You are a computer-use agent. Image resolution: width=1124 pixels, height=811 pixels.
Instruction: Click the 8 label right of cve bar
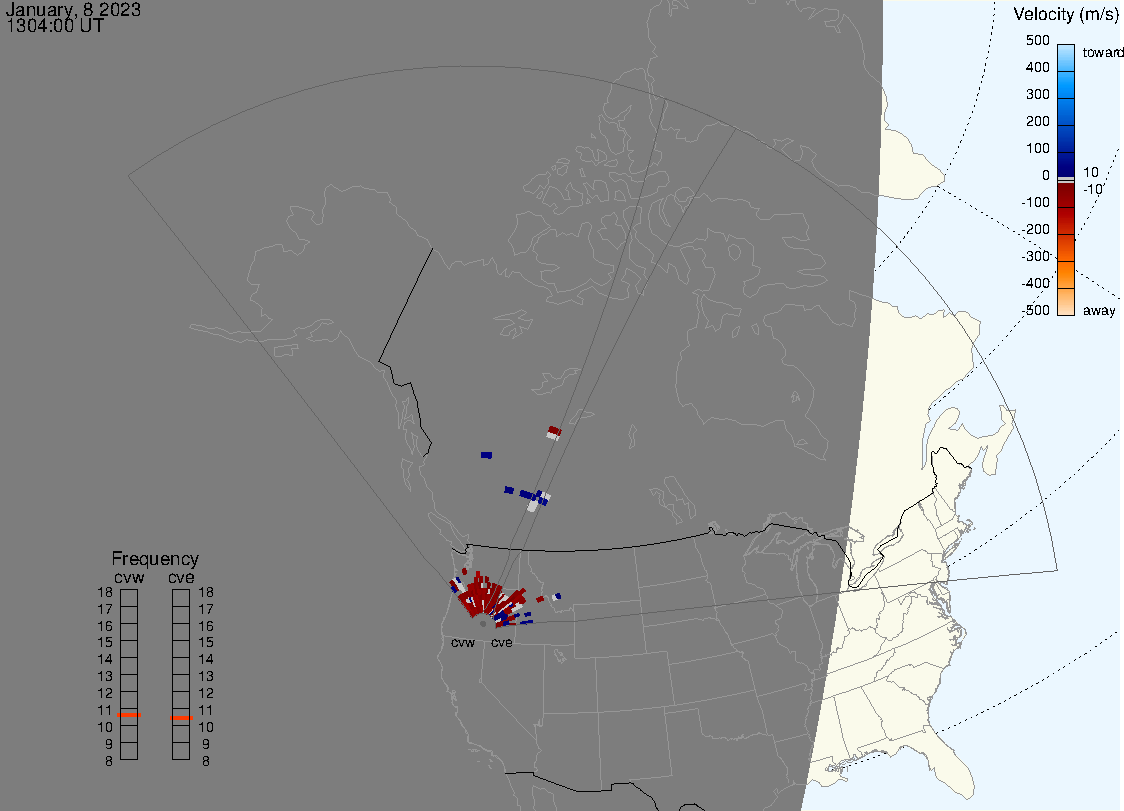coord(206,762)
